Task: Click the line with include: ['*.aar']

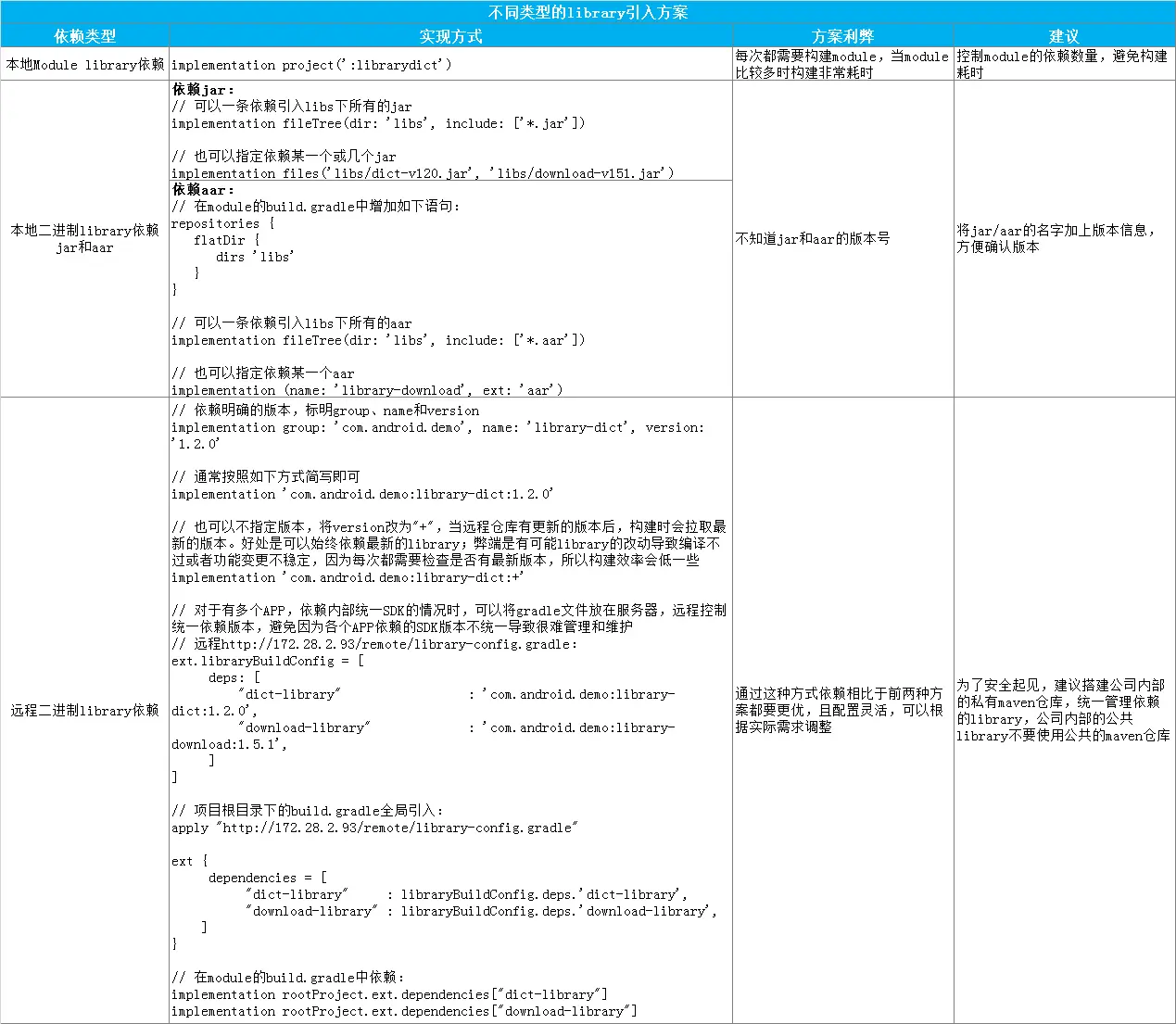Action: click(x=378, y=340)
